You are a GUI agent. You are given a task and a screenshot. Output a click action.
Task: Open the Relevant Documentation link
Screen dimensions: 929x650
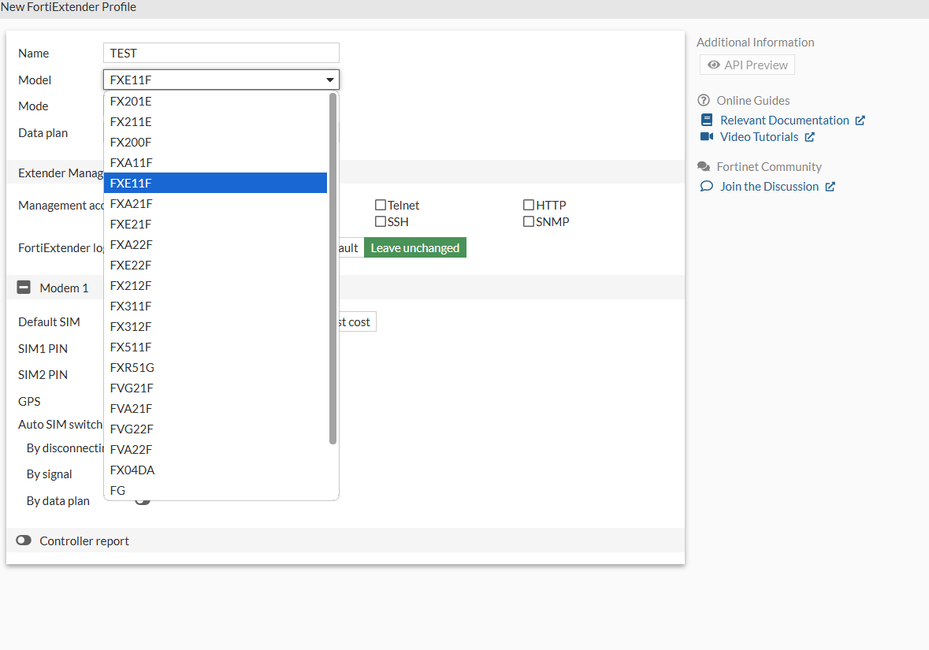(784, 120)
